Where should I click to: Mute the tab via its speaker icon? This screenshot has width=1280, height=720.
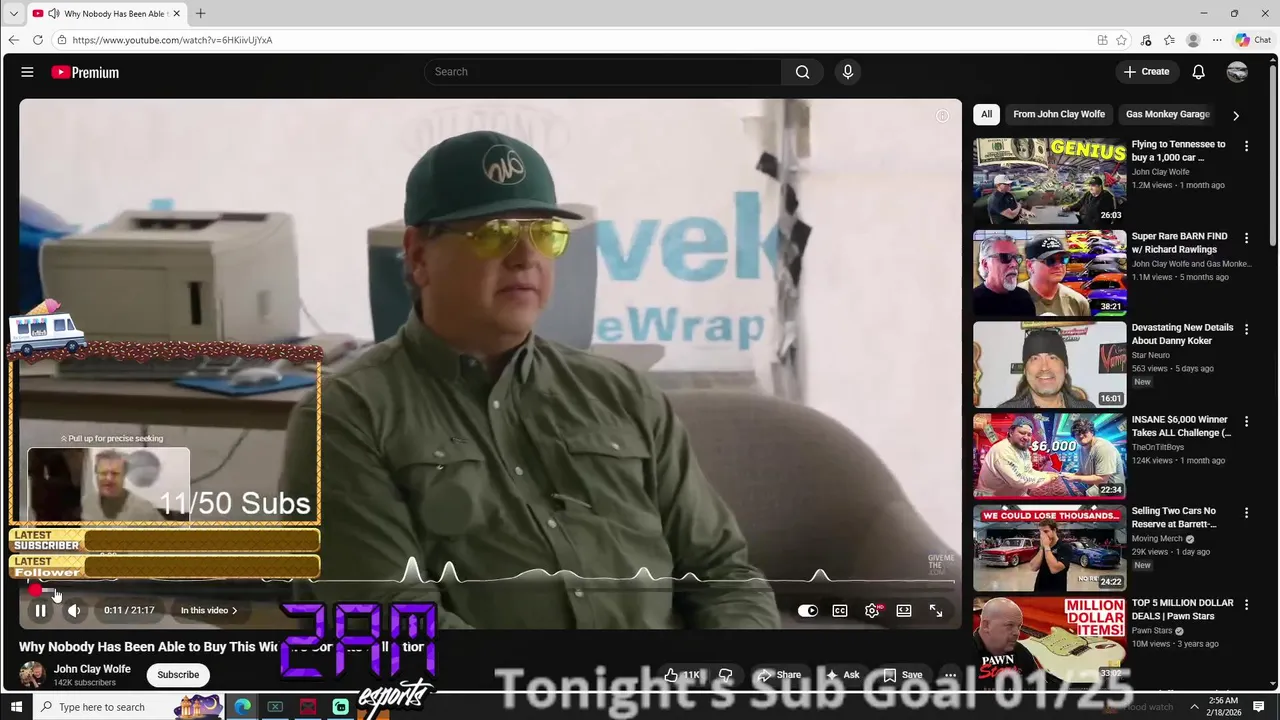pyautogui.click(x=53, y=14)
